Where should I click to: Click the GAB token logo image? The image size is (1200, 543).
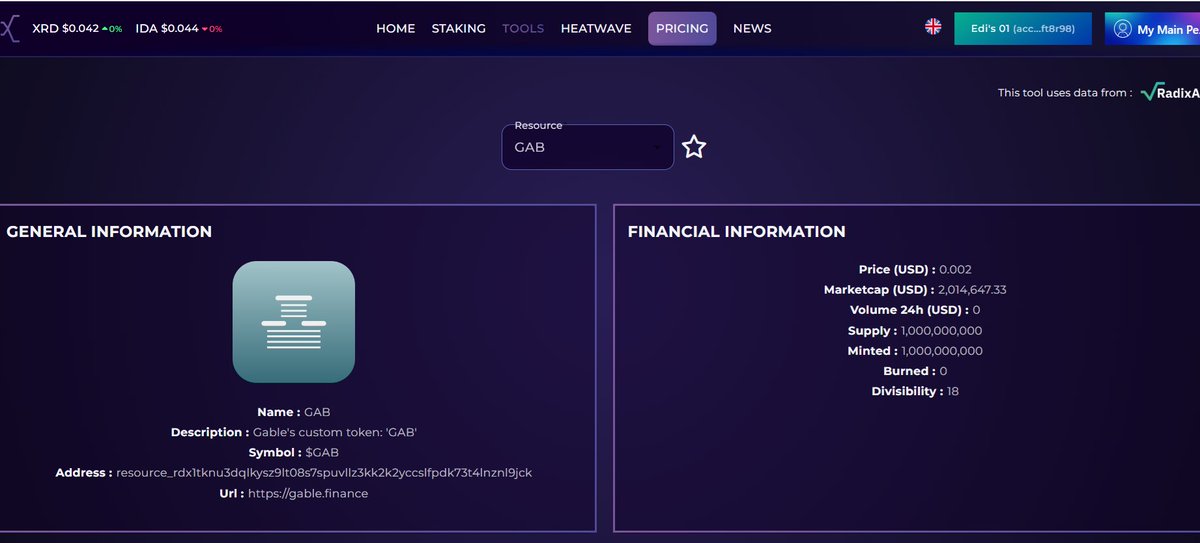[x=294, y=321]
